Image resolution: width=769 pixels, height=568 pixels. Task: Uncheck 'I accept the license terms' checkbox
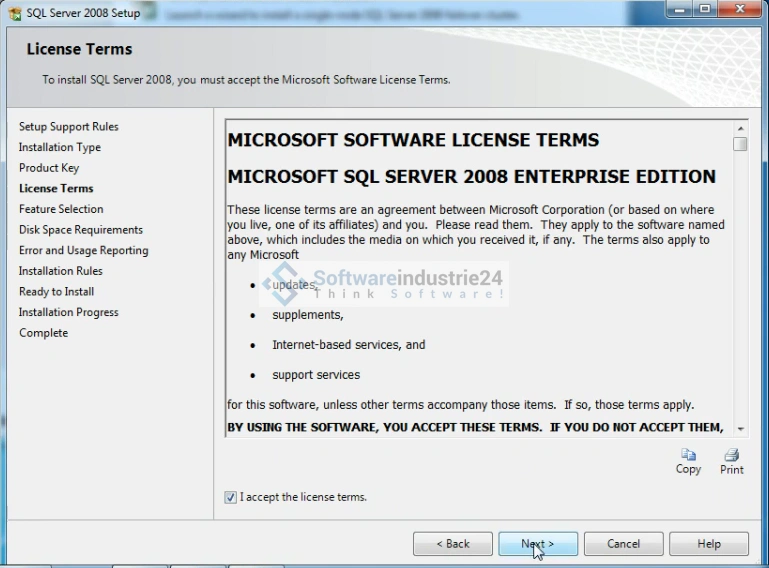(x=231, y=497)
